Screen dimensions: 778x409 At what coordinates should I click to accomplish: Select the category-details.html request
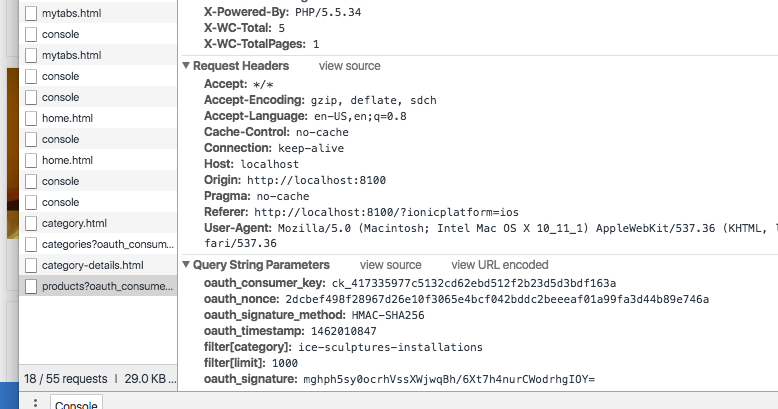point(98,265)
